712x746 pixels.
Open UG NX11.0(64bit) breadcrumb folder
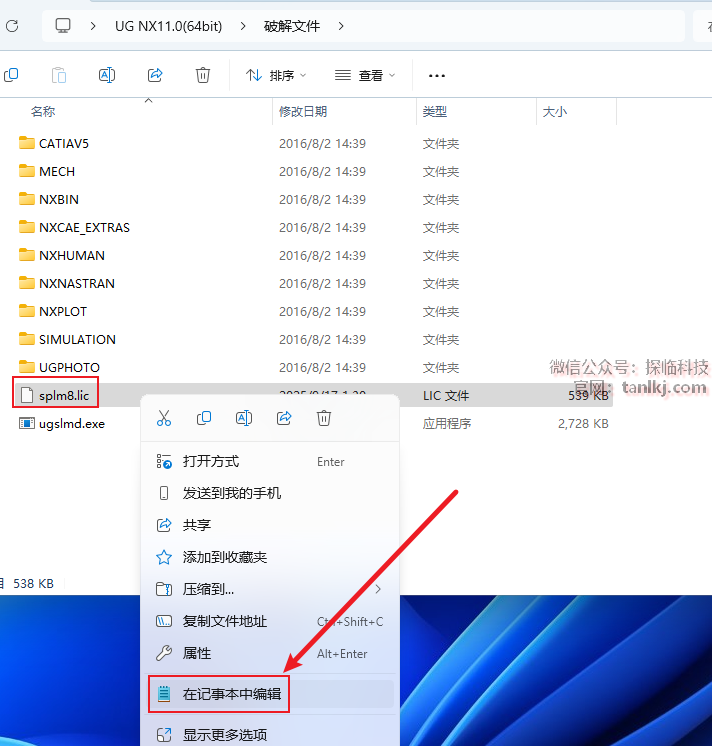click(x=168, y=26)
